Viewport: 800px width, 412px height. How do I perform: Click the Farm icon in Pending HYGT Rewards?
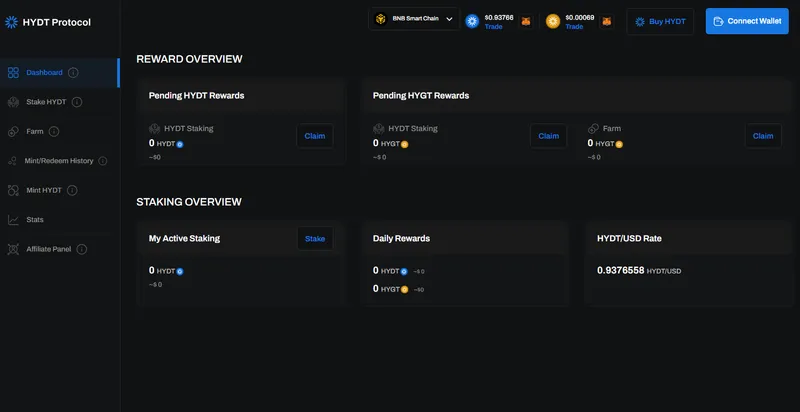(x=593, y=128)
